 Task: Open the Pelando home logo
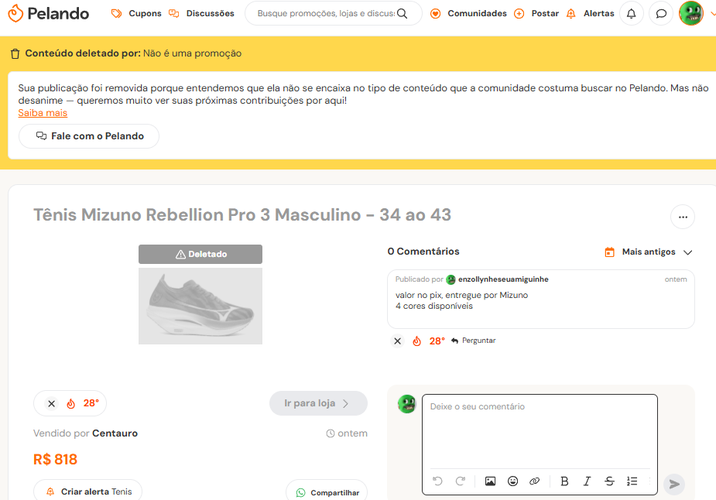coord(48,13)
